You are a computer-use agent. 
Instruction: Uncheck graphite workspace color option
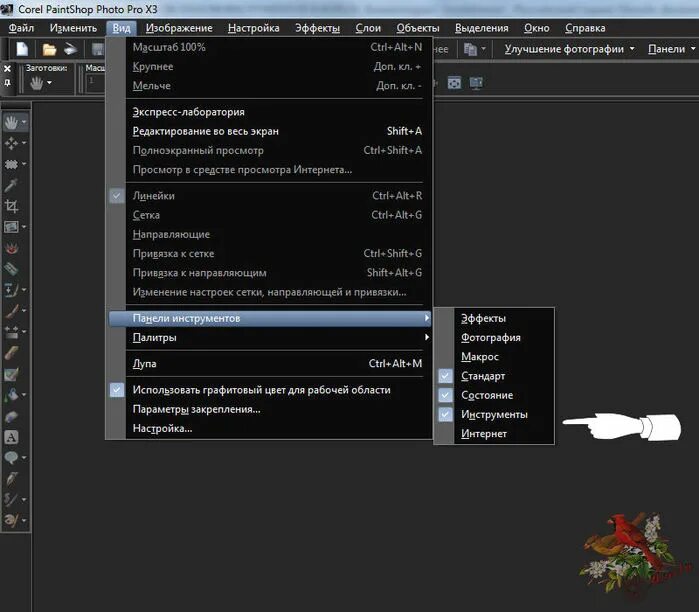tap(117, 390)
